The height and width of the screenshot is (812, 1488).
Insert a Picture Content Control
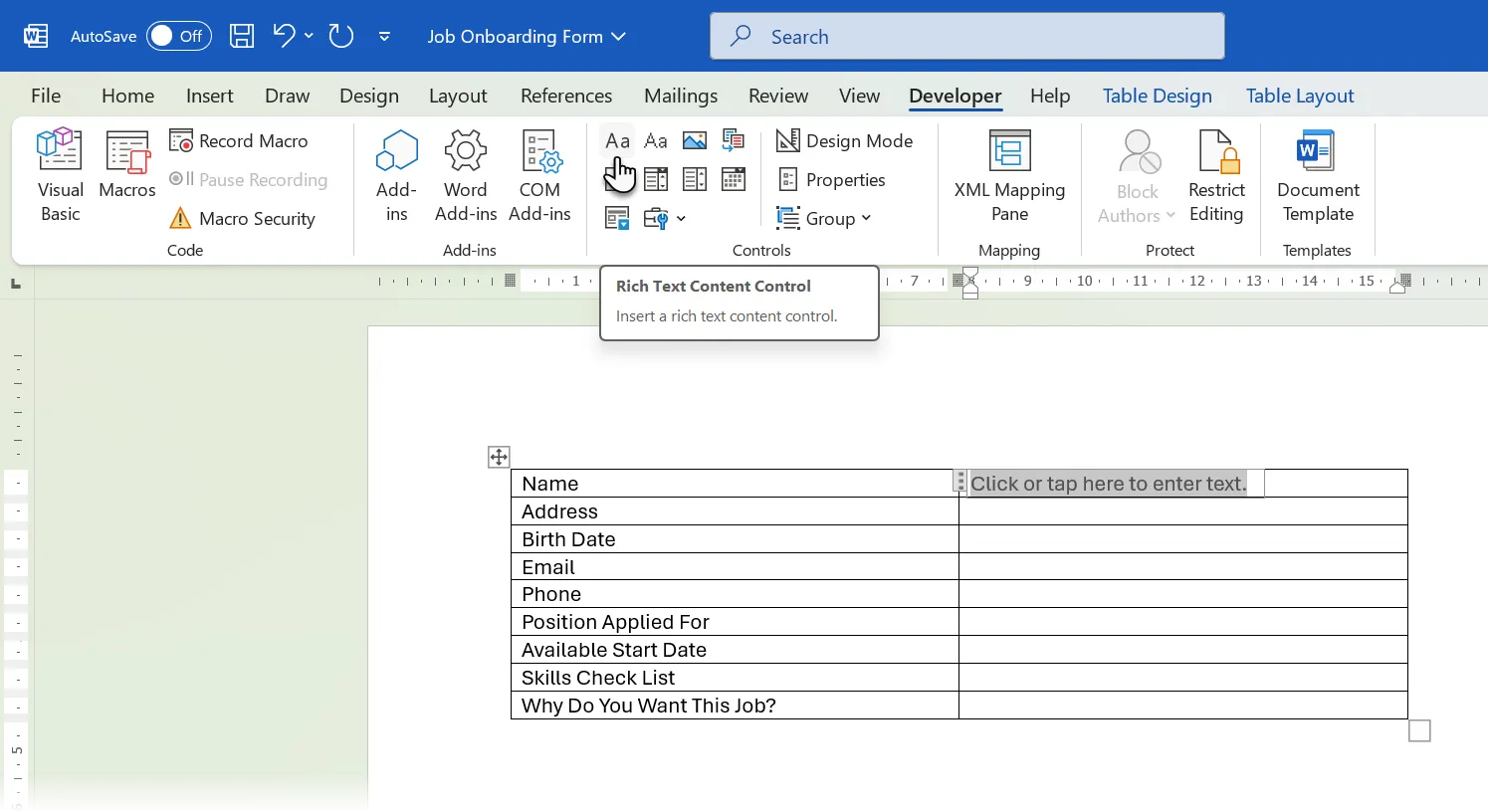(x=695, y=141)
